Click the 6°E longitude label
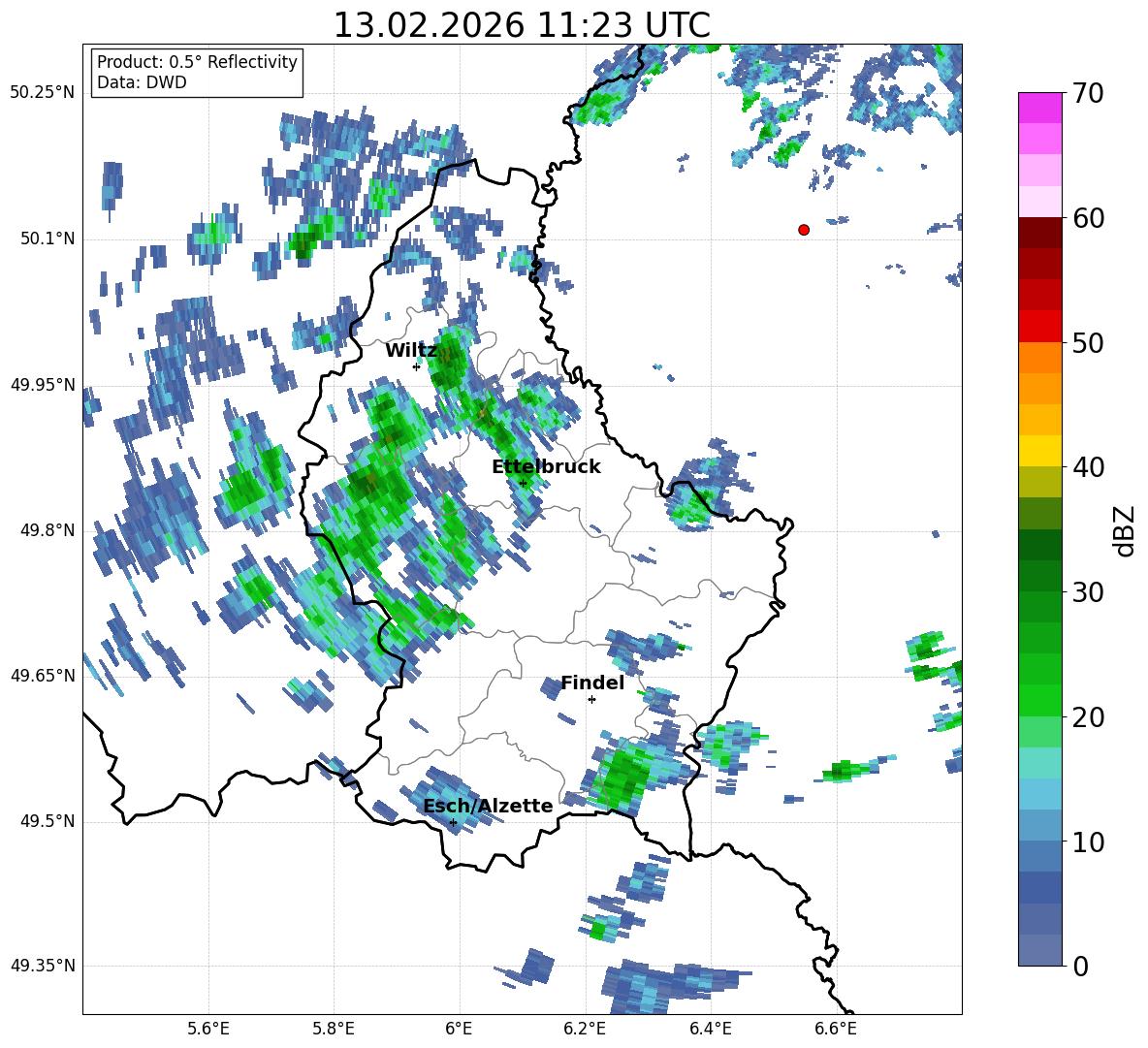Viewport: 1148px width, 1048px height. [x=459, y=1030]
